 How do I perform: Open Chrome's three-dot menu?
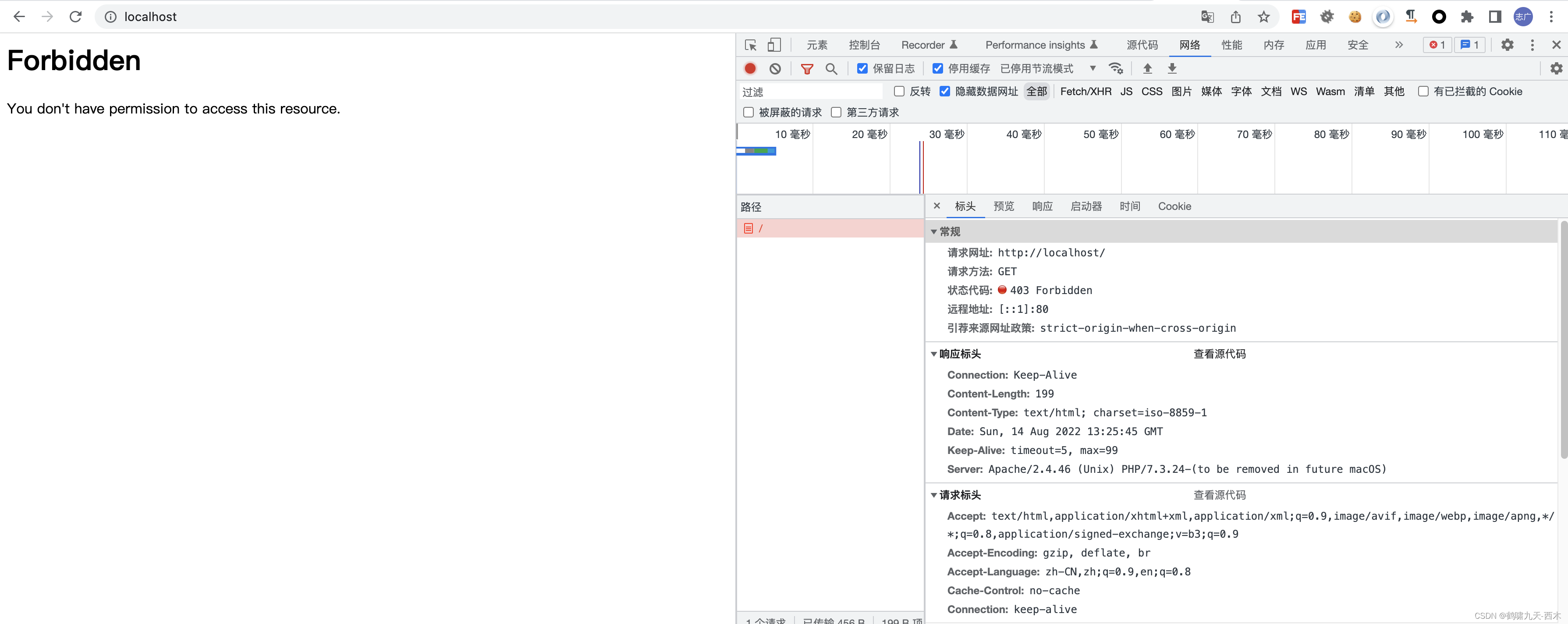pos(1551,17)
